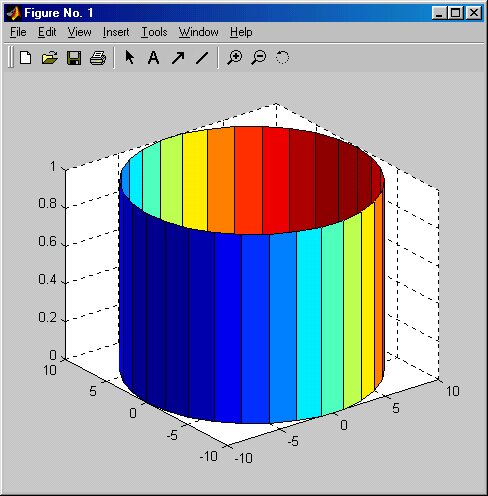Activate the Rotate 3D tool
The width and height of the screenshot is (488, 496).
click(282, 58)
